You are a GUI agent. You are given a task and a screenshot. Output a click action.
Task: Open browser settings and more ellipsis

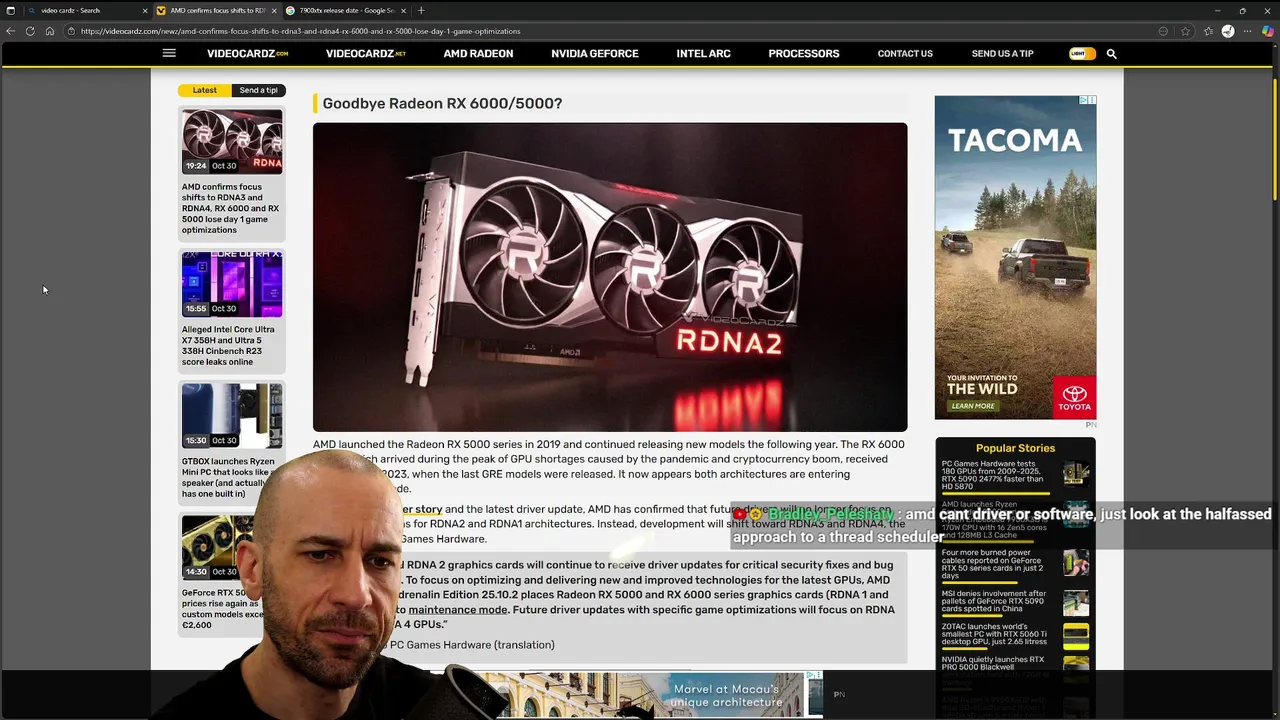pos(1247,31)
